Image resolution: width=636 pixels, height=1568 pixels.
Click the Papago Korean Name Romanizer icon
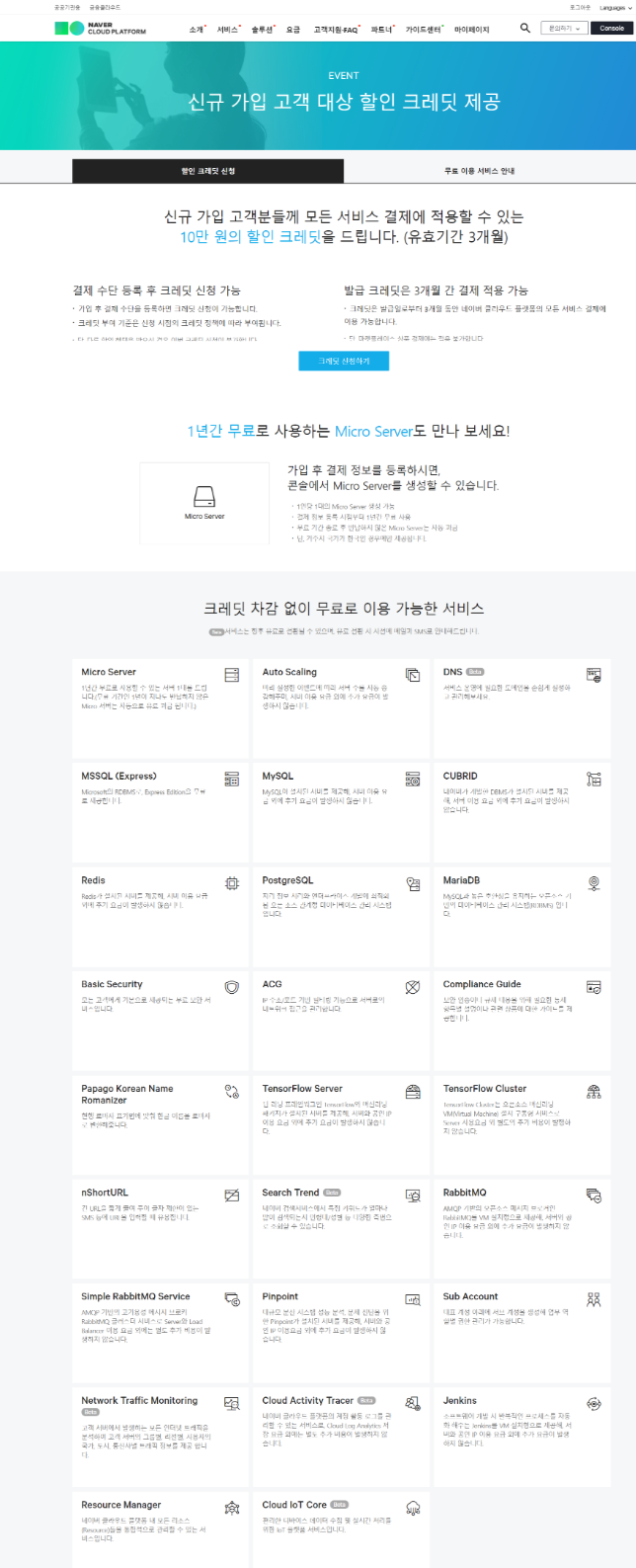point(232,1092)
